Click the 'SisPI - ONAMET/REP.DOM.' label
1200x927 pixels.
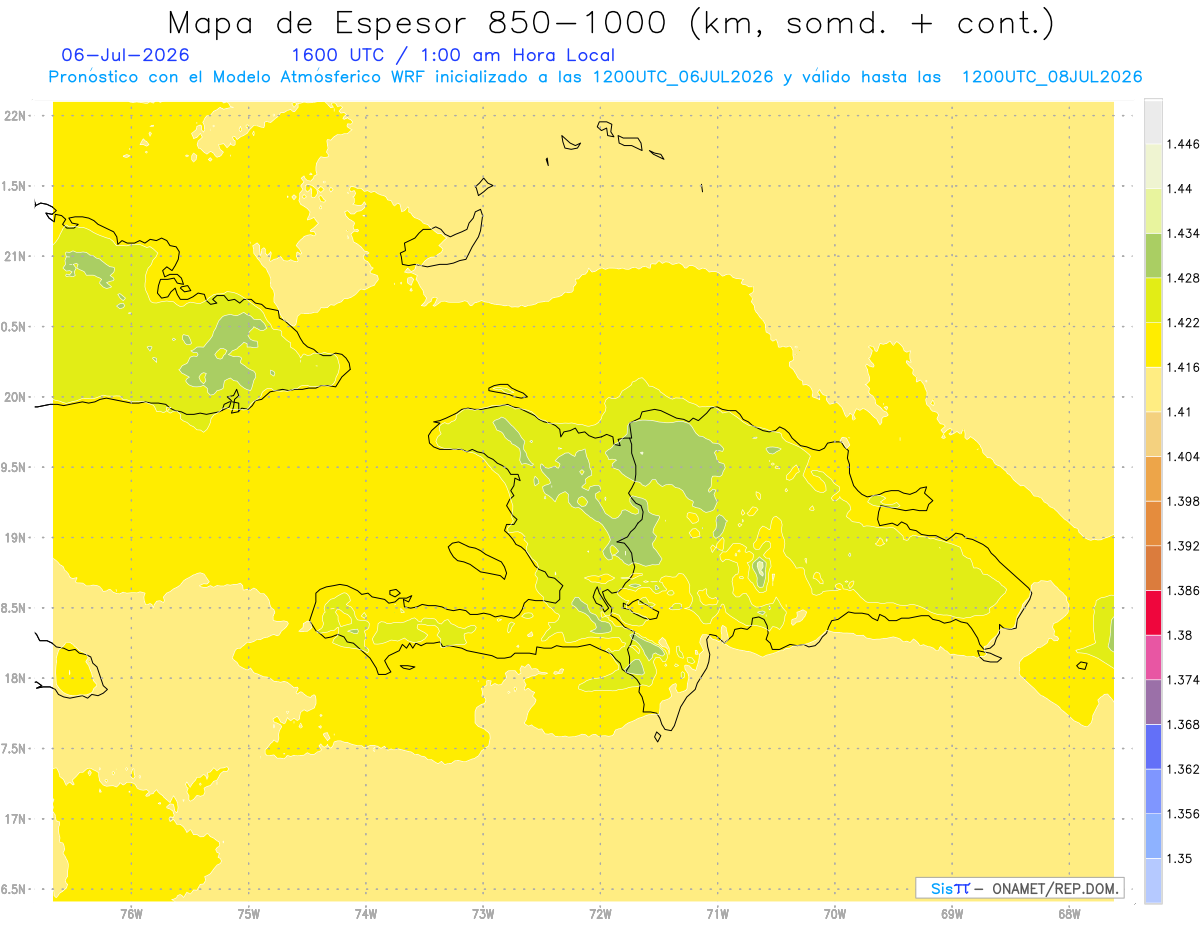coord(1020,888)
